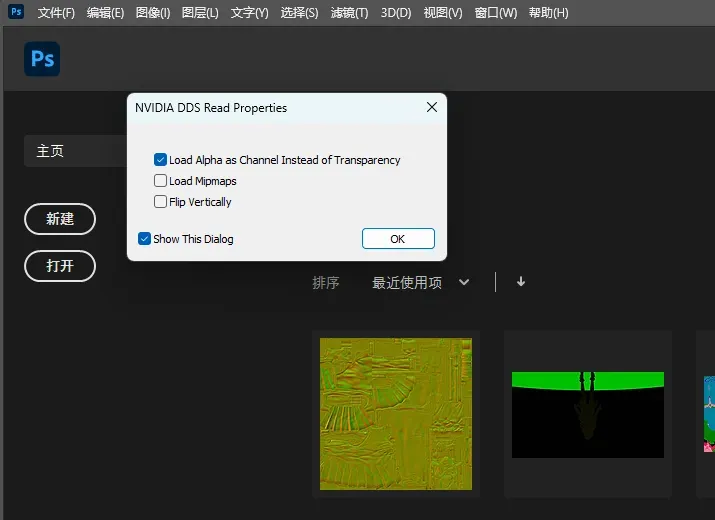Uncheck Load Alpha as Channel option
The height and width of the screenshot is (520, 715).
tap(161, 160)
